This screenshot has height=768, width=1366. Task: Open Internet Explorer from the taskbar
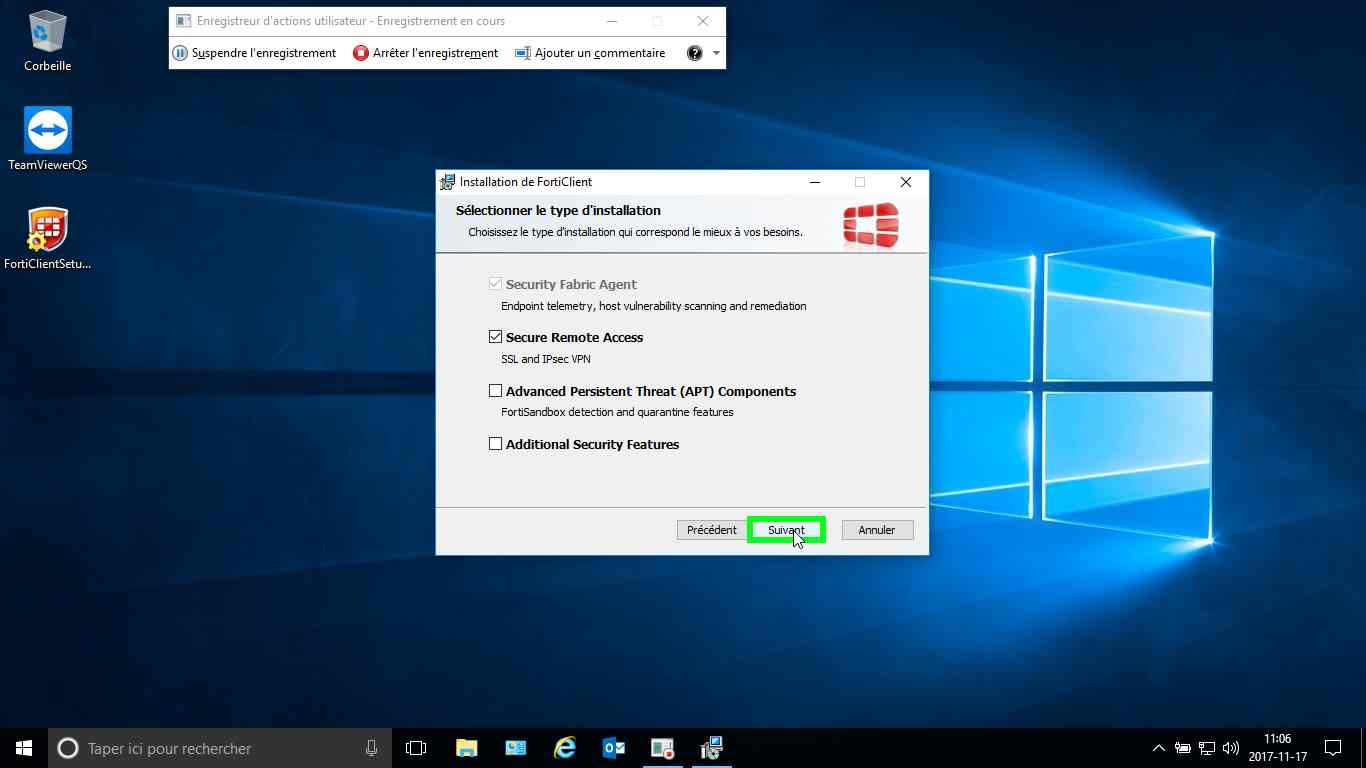(x=565, y=748)
